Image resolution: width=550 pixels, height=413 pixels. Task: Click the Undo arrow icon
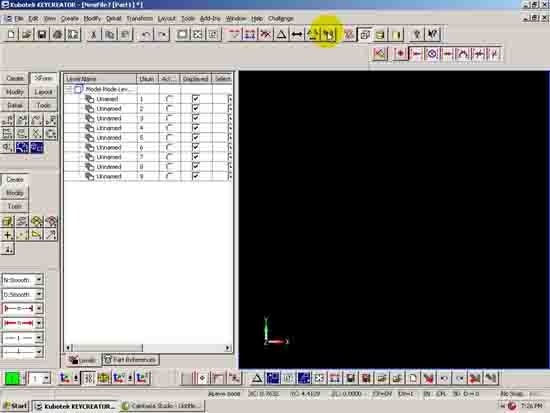[146, 35]
